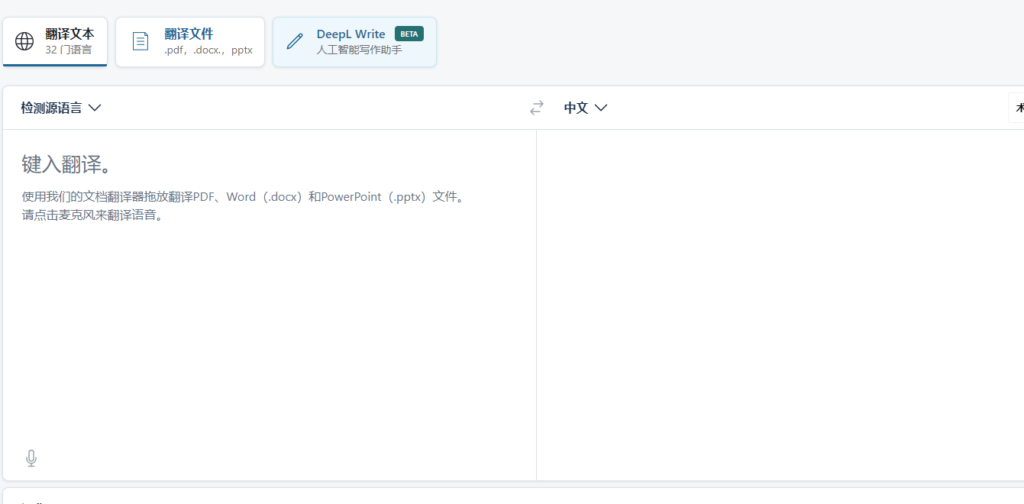Click the globe icon on the translate text tab
Image resolution: width=1024 pixels, height=504 pixels.
click(25, 41)
